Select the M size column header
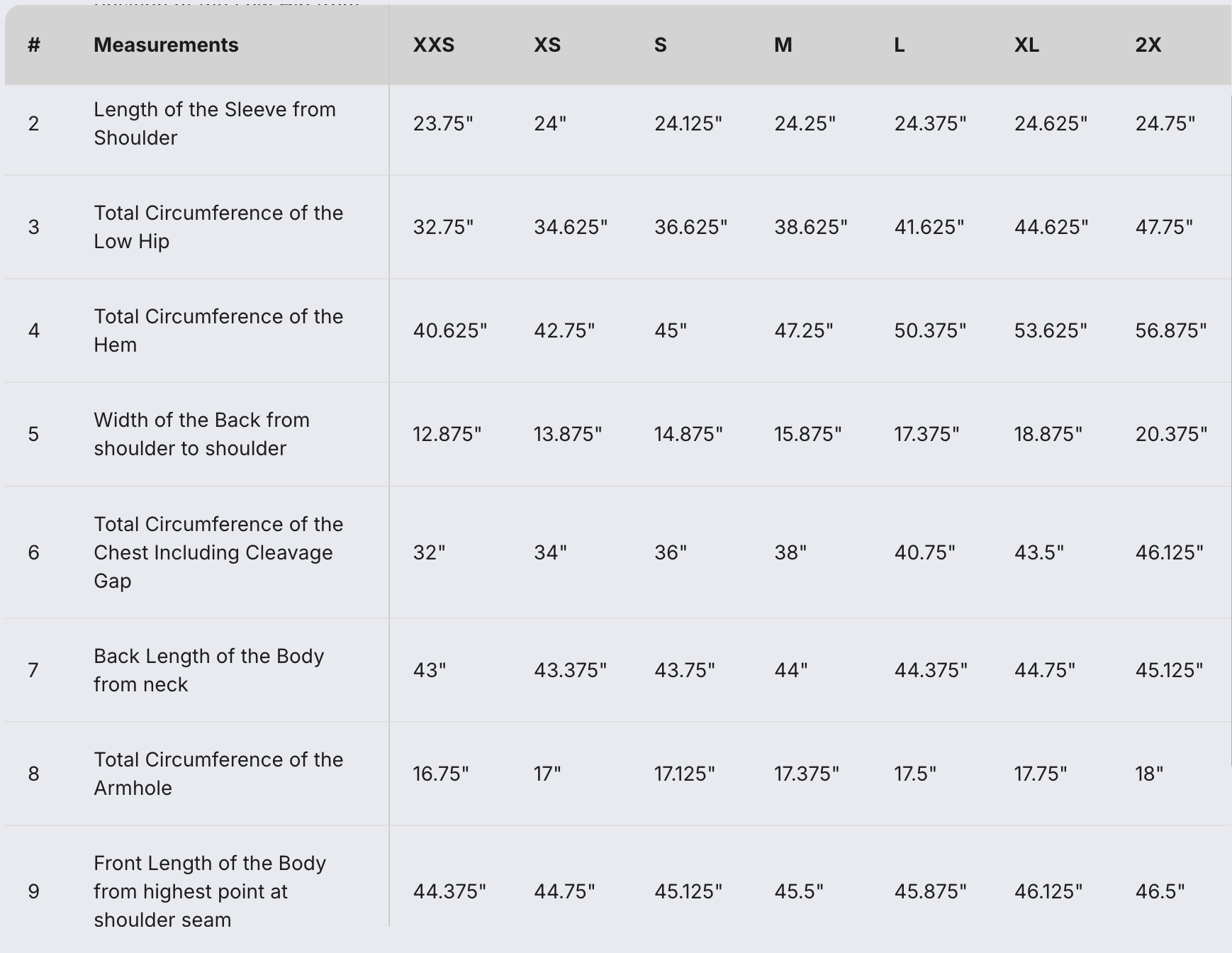 (783, 45)
